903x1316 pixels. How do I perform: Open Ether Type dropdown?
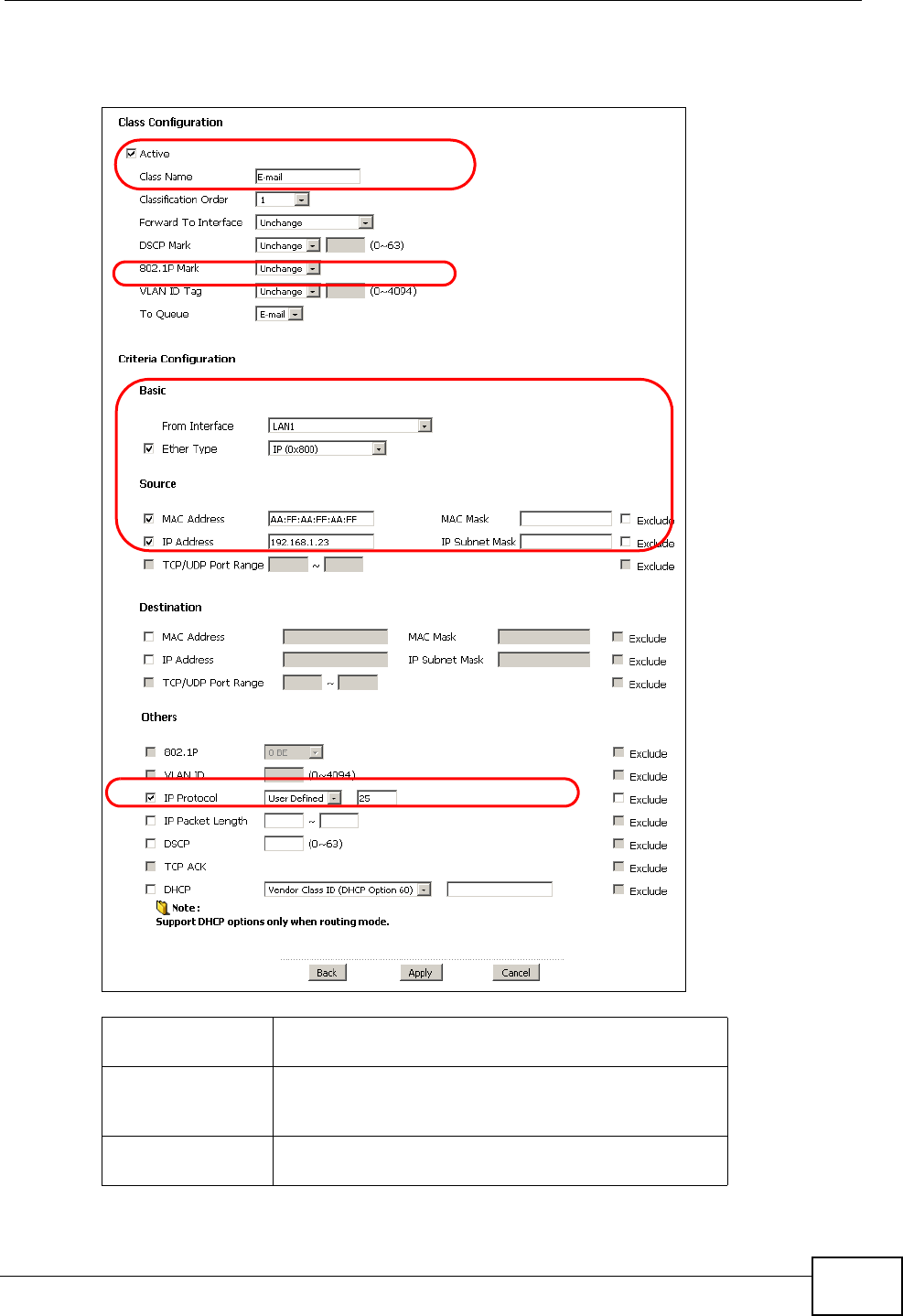(x=328, y=448)
